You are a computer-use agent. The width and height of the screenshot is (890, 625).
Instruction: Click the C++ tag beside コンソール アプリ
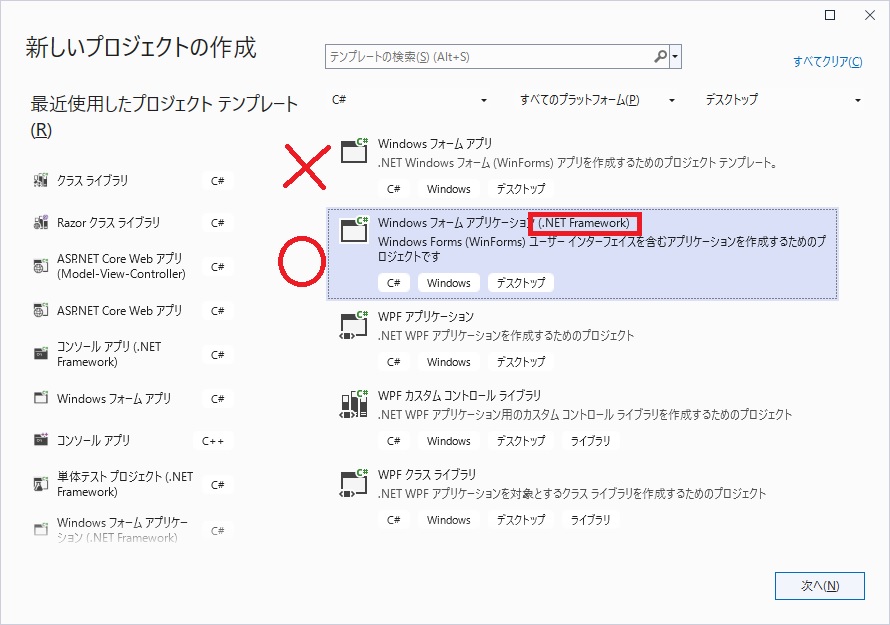coord(213,441)
